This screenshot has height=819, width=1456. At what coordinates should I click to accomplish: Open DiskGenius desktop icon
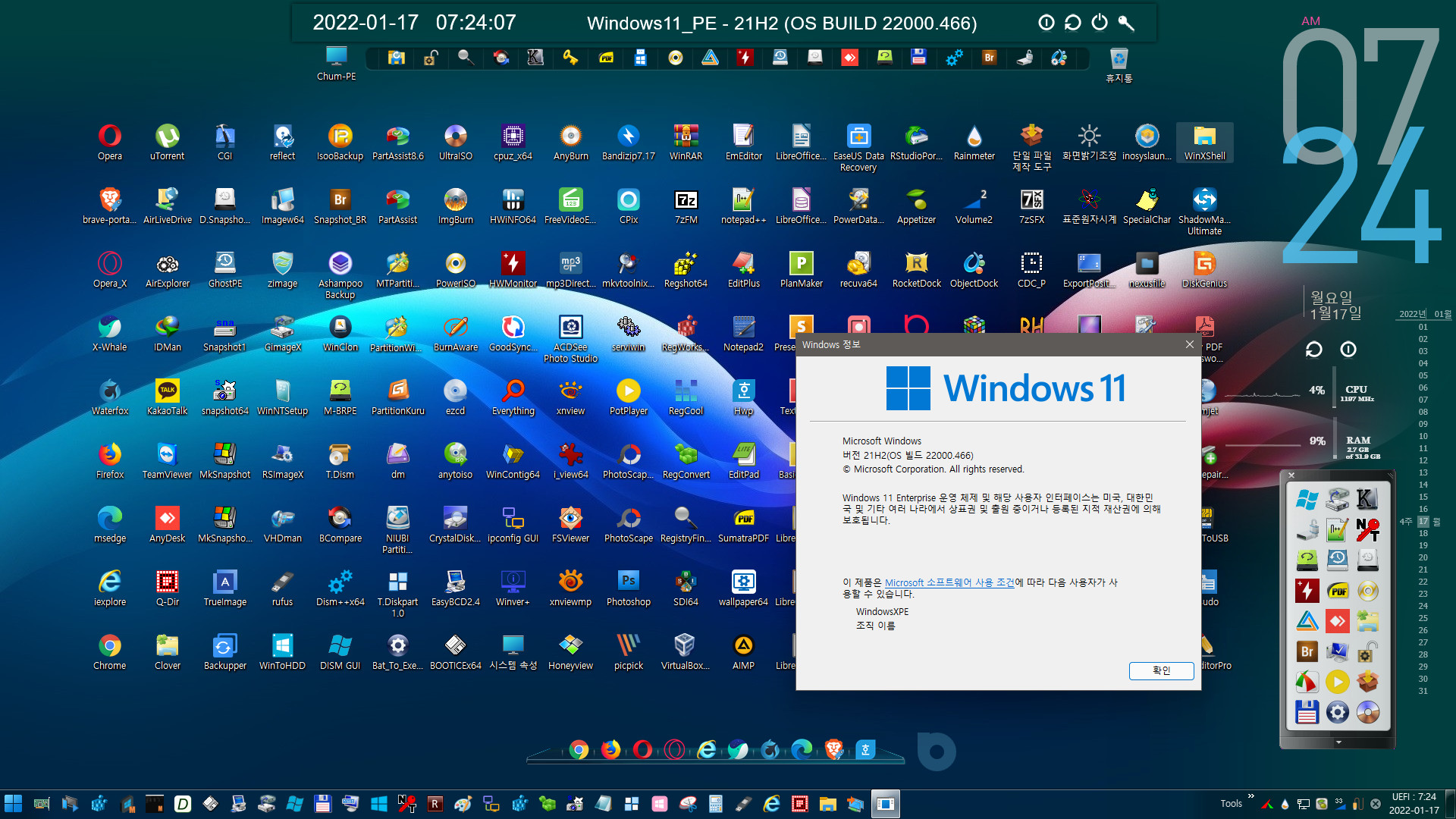(1205, 270)
